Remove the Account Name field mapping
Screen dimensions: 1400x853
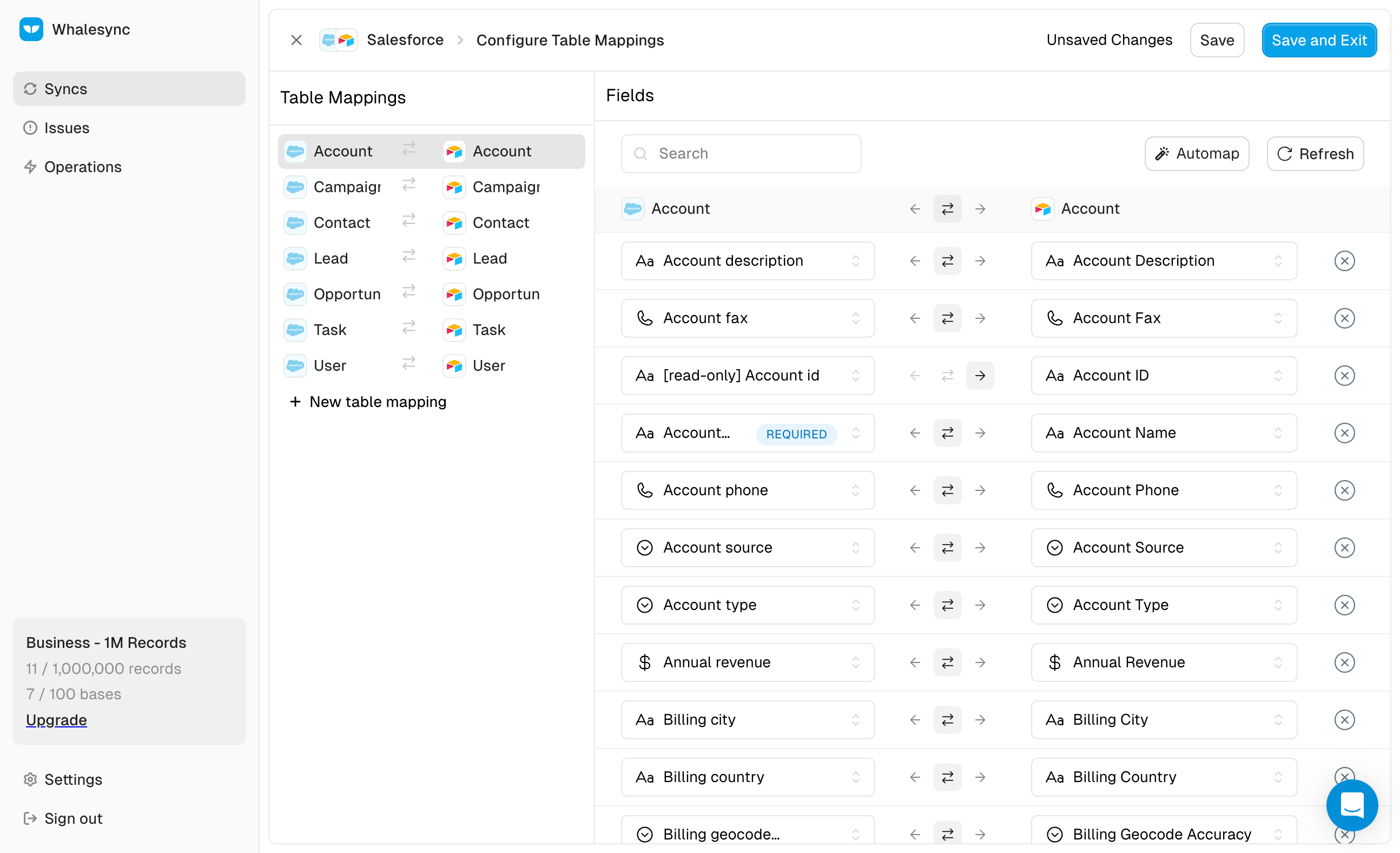(x=1344, y=433)
